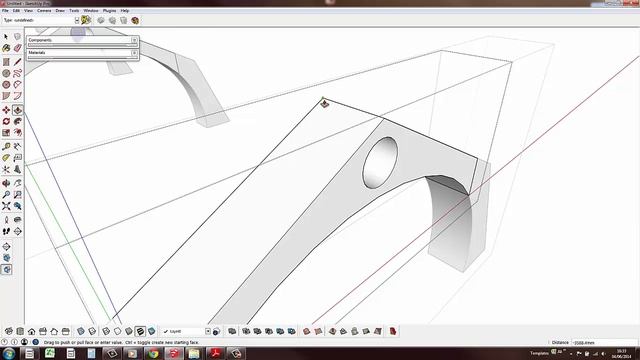Open Excel from the taskbar
640x360 pixels.
point(50,353)
